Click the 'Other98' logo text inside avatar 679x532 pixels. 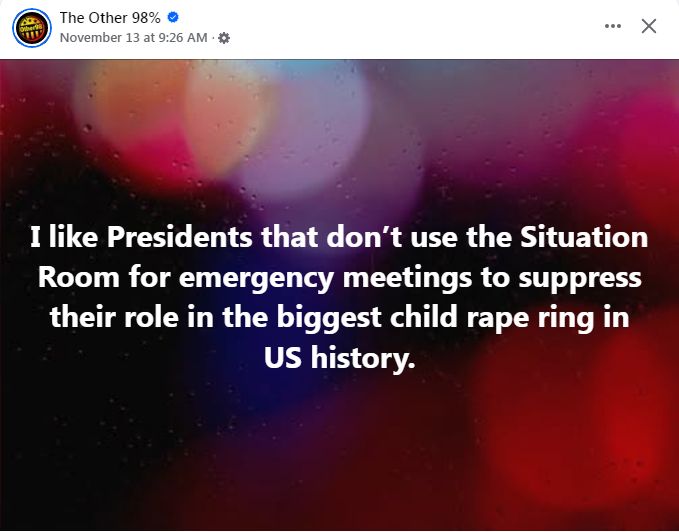(x=32, y=27)
